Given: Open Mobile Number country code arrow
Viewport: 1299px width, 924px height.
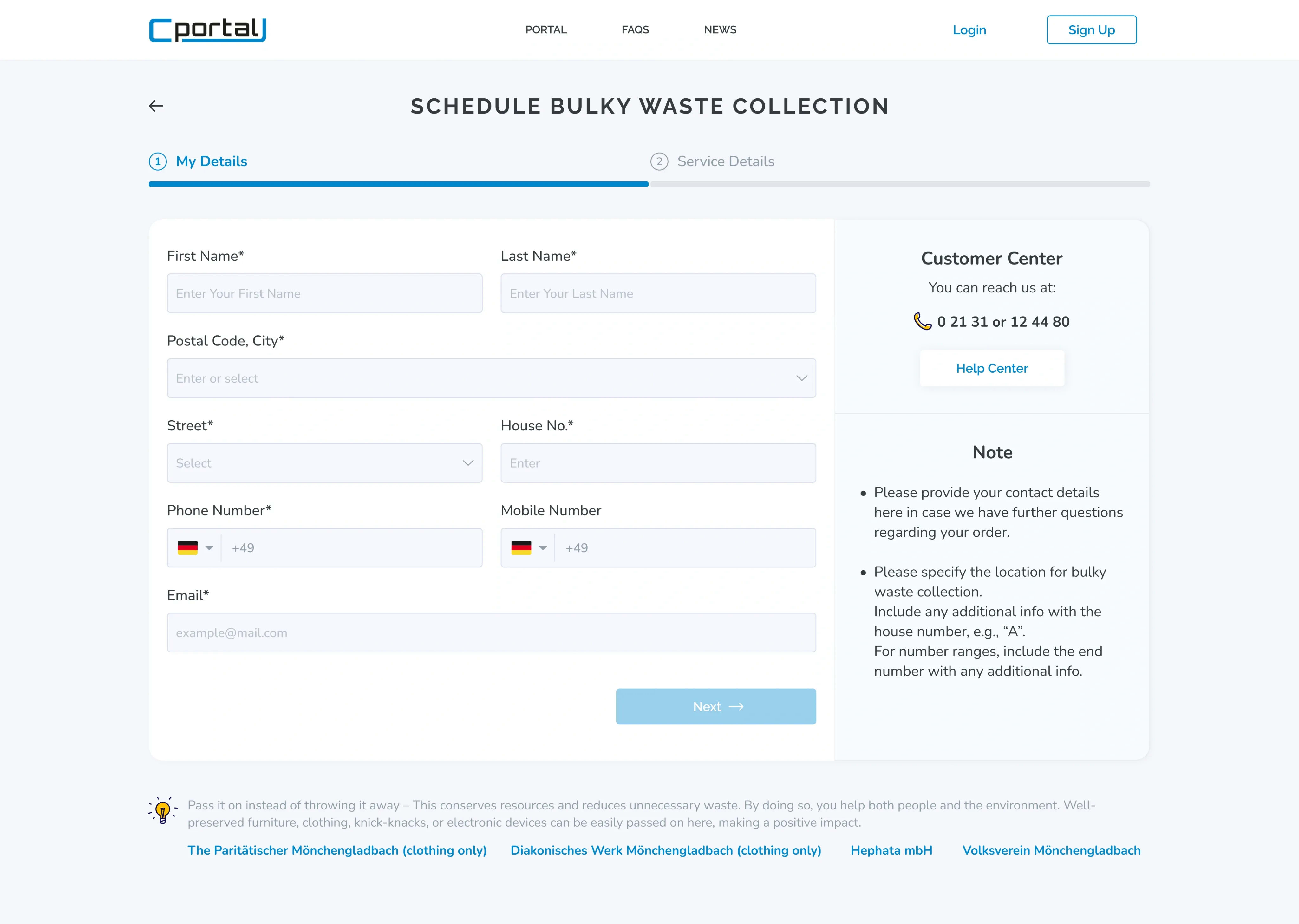Looking at the screenshot, I should click(543, 548).
